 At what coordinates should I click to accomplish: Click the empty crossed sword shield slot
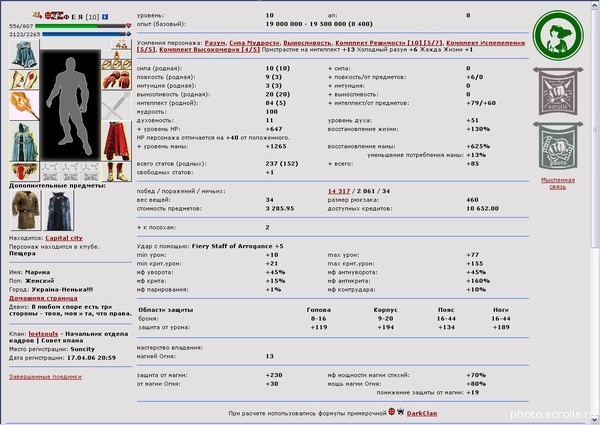116,106
